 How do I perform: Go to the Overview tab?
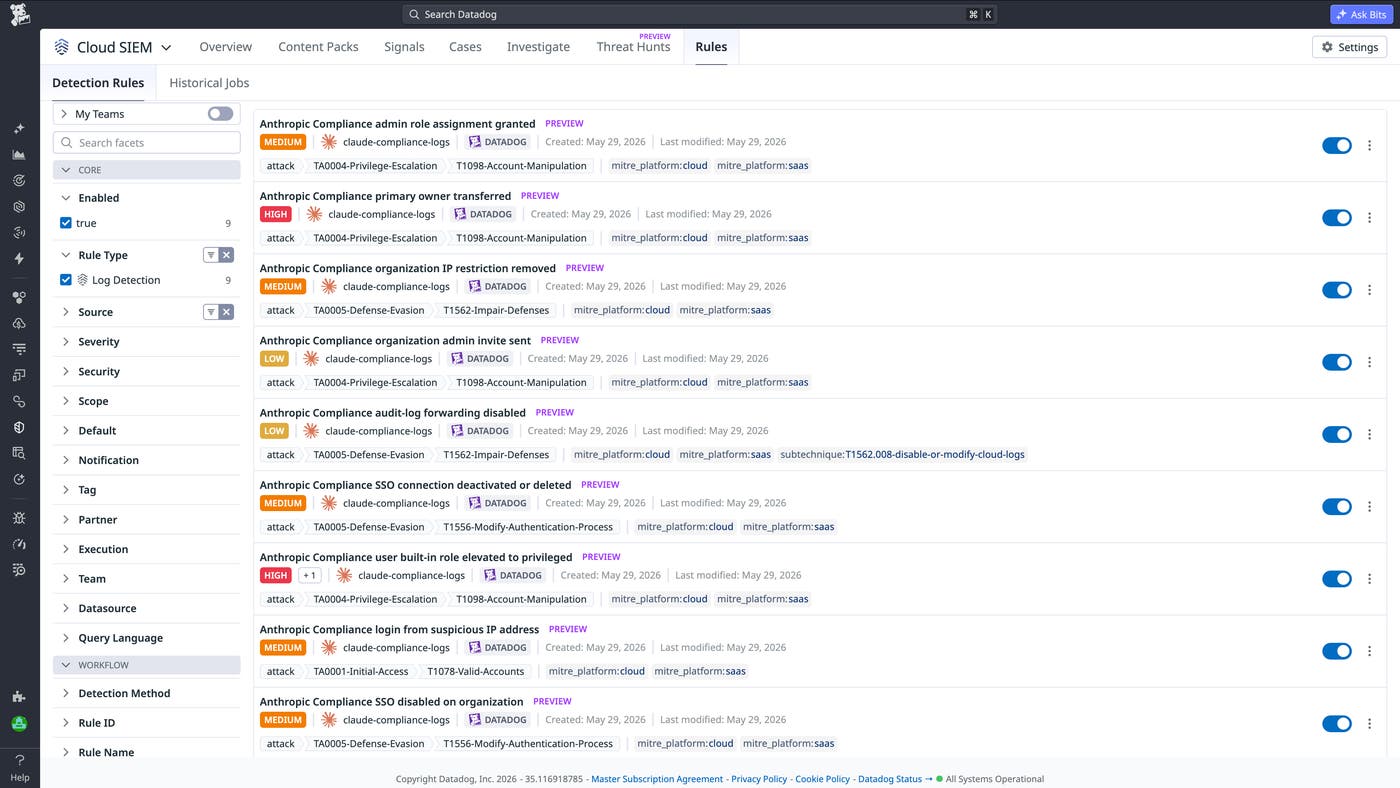(x=226, y=47)
